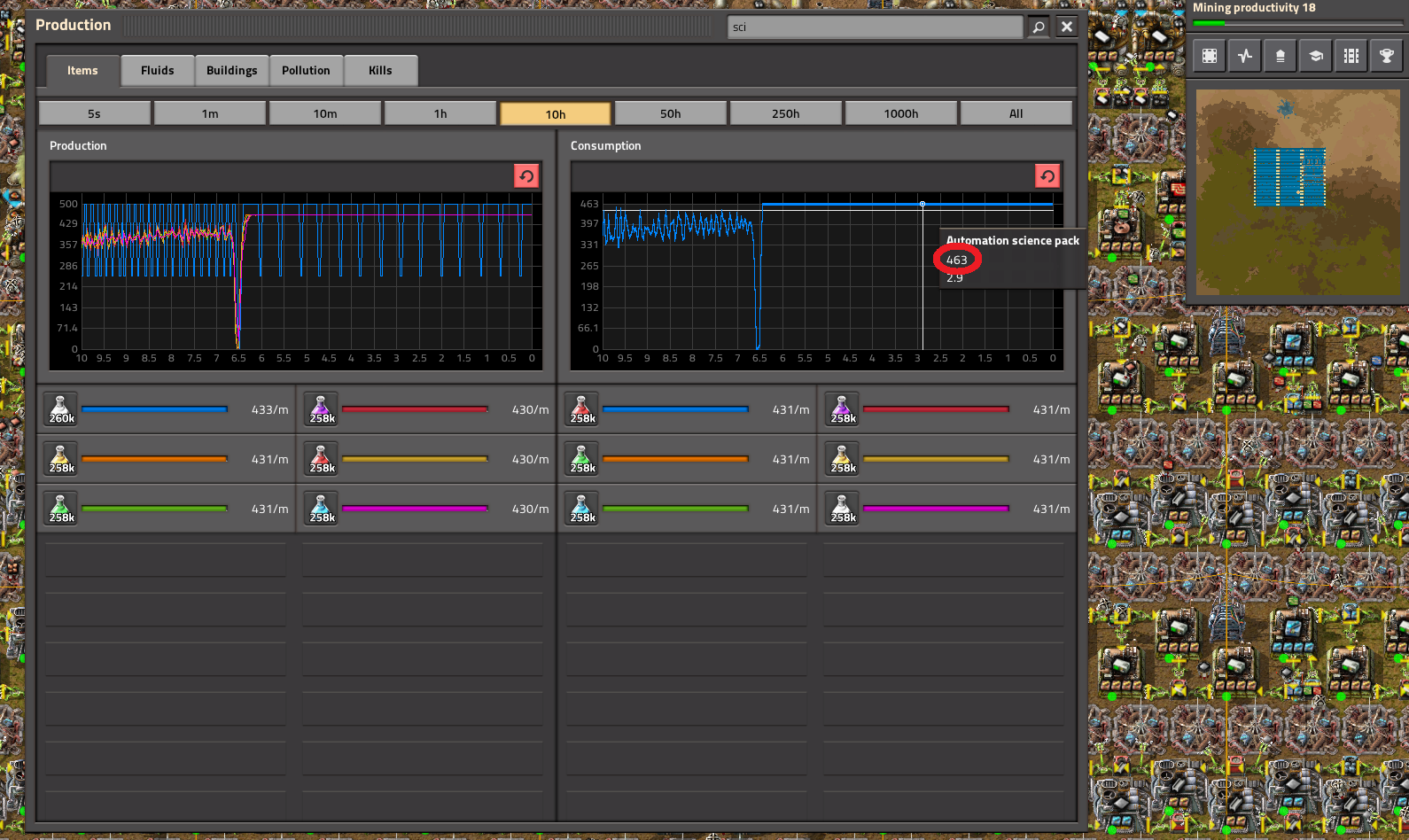The image size is (1409, 840).
Task: Open tips via graduation cap icon
Action: click(x=1316, y=56)
